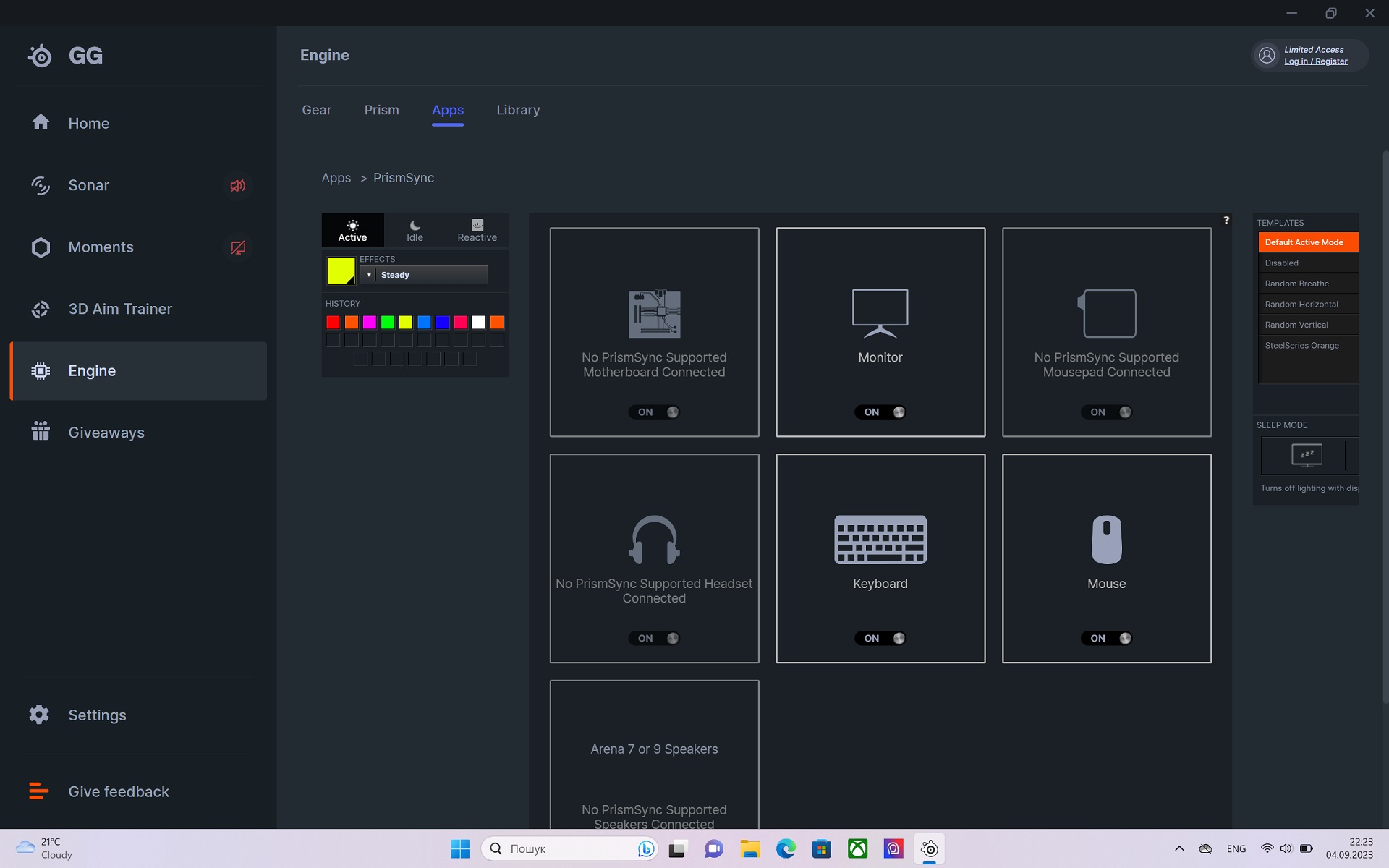Viewport: 1389px width, 868px height.
Task: Select the Mouse device icon
Action: [x=1107, y=540]
